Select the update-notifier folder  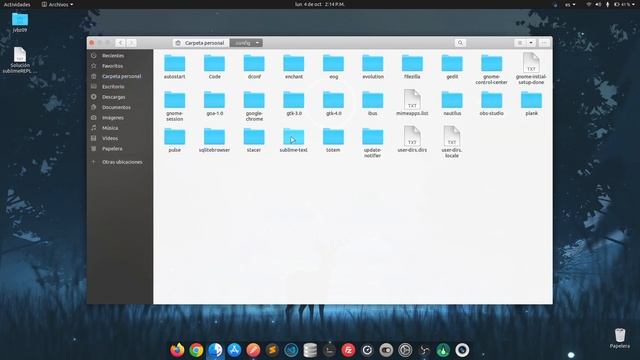coord(373,143)
